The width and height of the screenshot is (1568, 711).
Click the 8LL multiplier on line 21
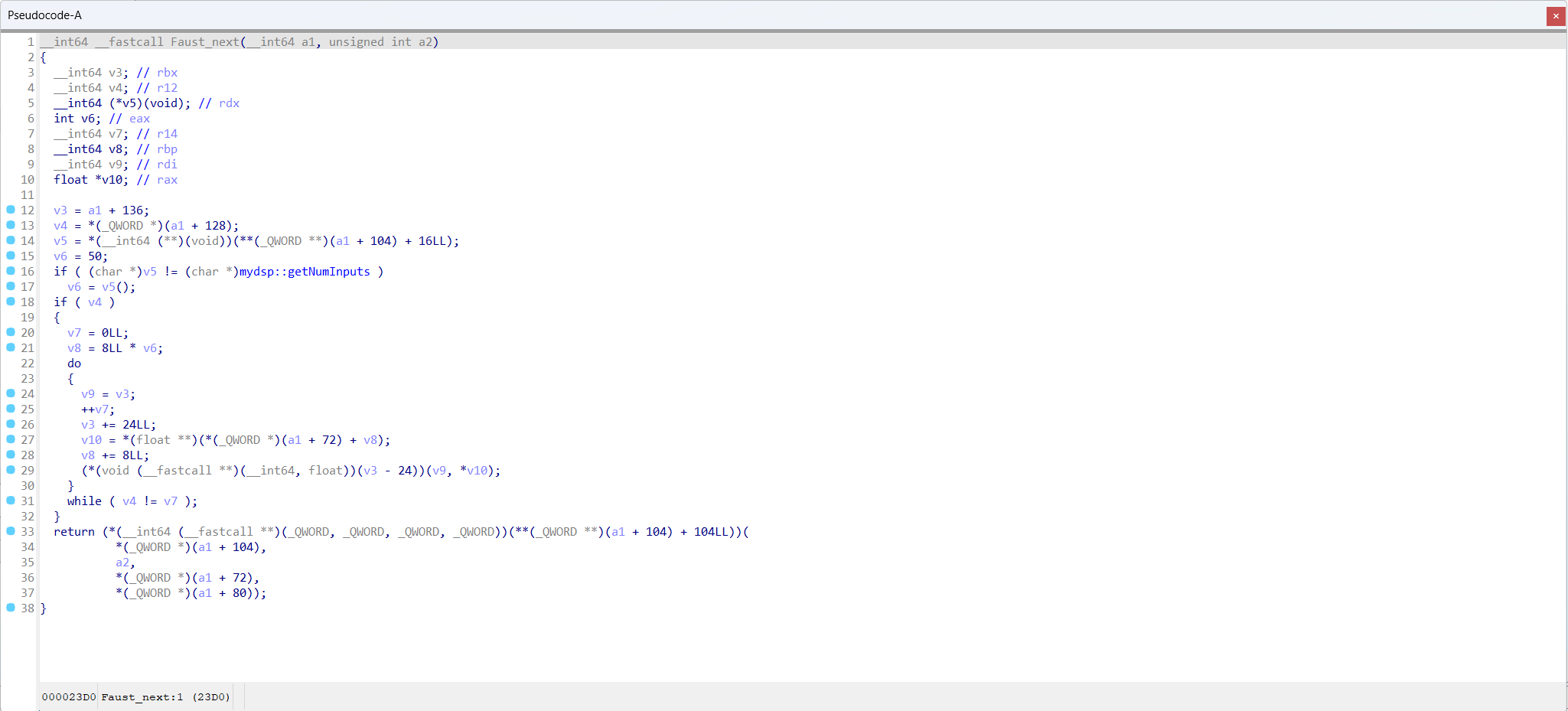(x=112, y=348)
